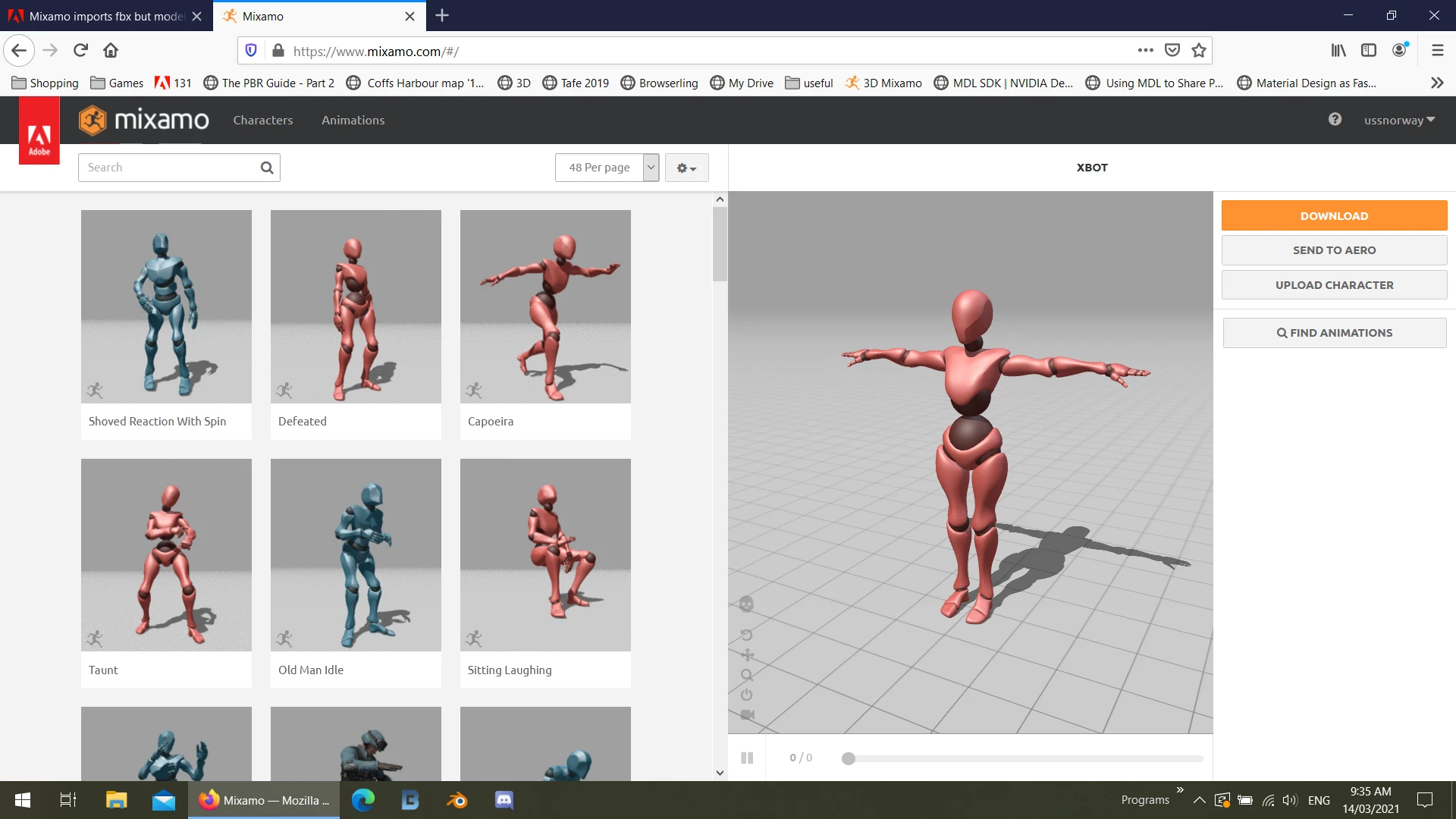
Task: Select the Capoeira animation thumbnail
Action: pos(545,306)
